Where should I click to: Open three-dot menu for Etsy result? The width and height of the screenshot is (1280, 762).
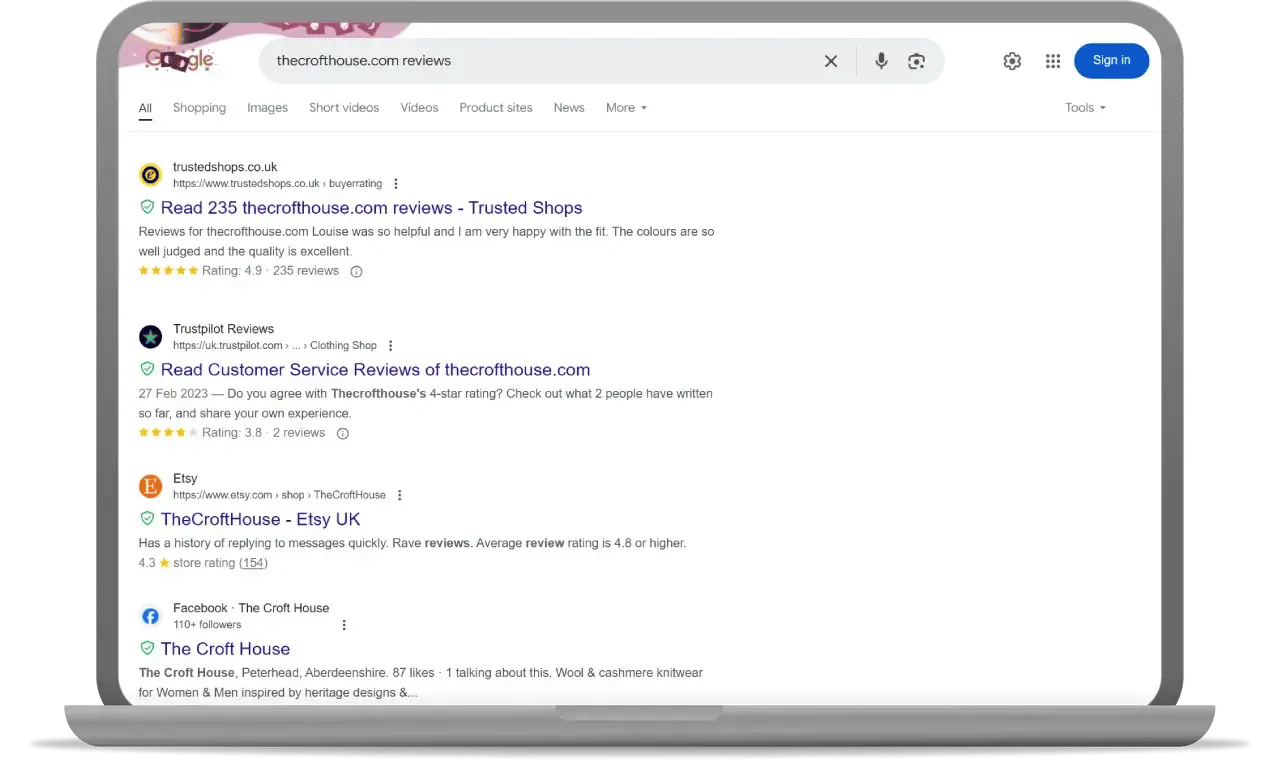(x=399, y=495)
